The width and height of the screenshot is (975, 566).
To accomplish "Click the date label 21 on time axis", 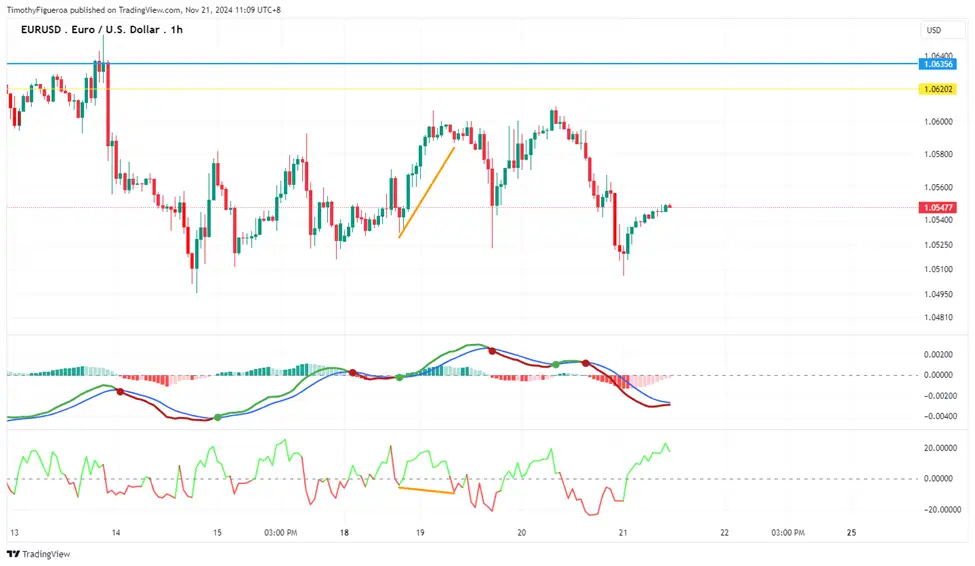I will point(623,532).
